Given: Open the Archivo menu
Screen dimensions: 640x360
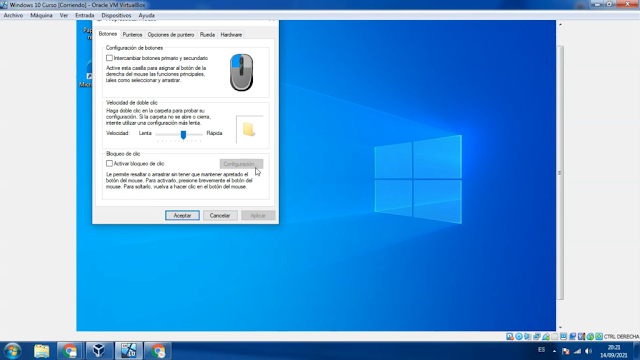Looking at the screenshot, I should pyautogui.click(x=13, y=15).
